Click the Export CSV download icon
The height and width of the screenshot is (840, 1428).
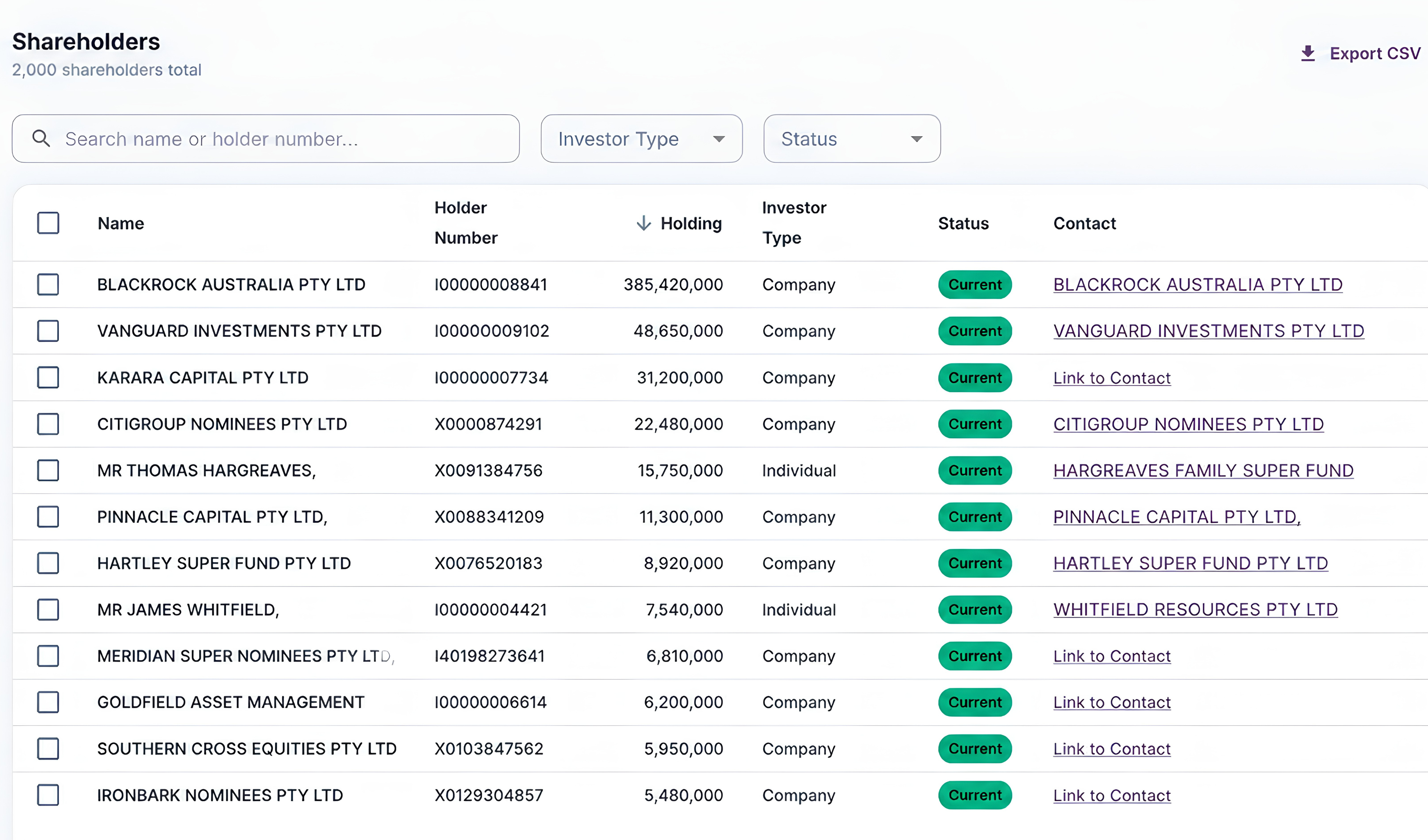coord(1308,53)
